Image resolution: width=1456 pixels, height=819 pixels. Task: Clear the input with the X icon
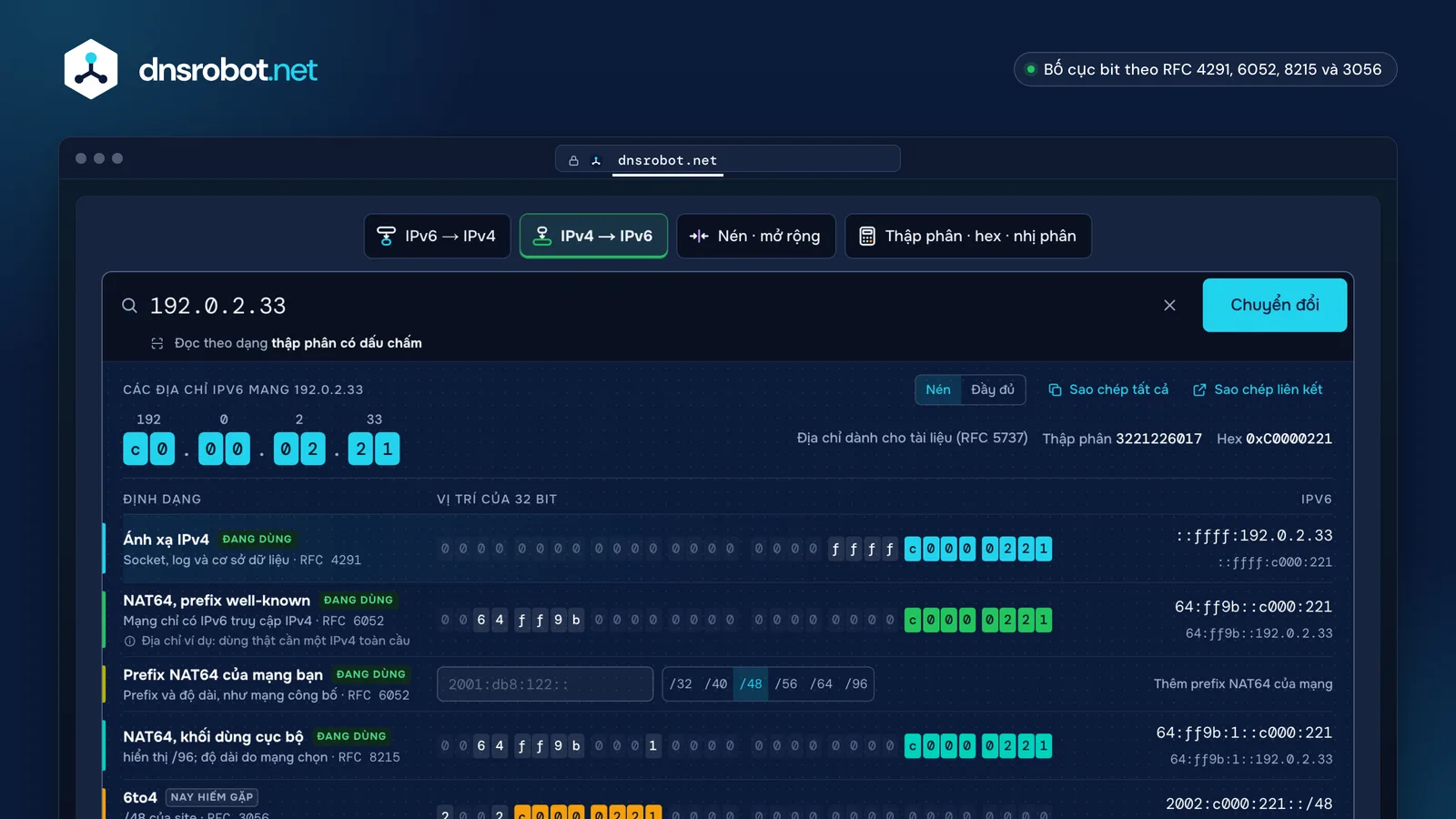tap(1169, 306)
